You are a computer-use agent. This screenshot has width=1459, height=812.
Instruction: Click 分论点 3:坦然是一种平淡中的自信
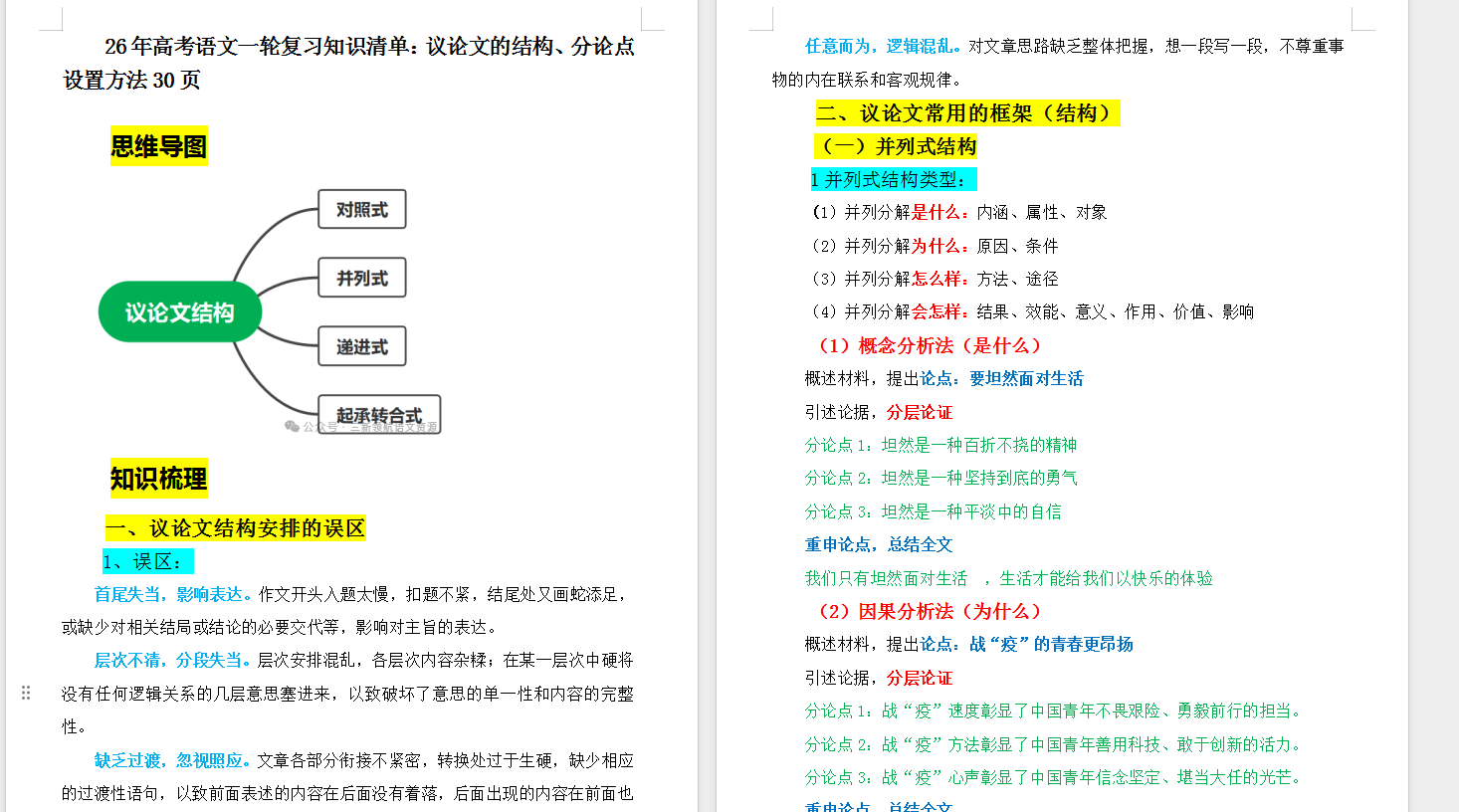pos(933,511)
